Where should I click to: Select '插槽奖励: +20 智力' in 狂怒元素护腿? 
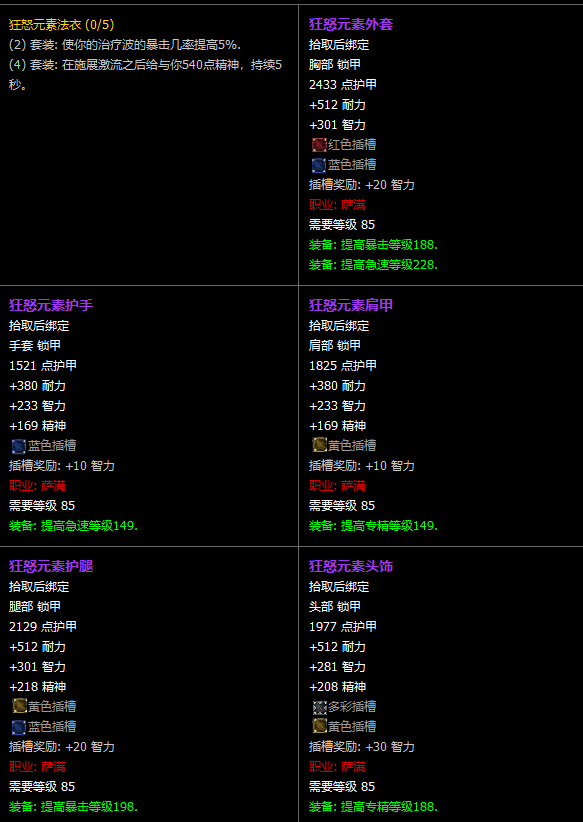pyautogui.click(x=62, y=747)
